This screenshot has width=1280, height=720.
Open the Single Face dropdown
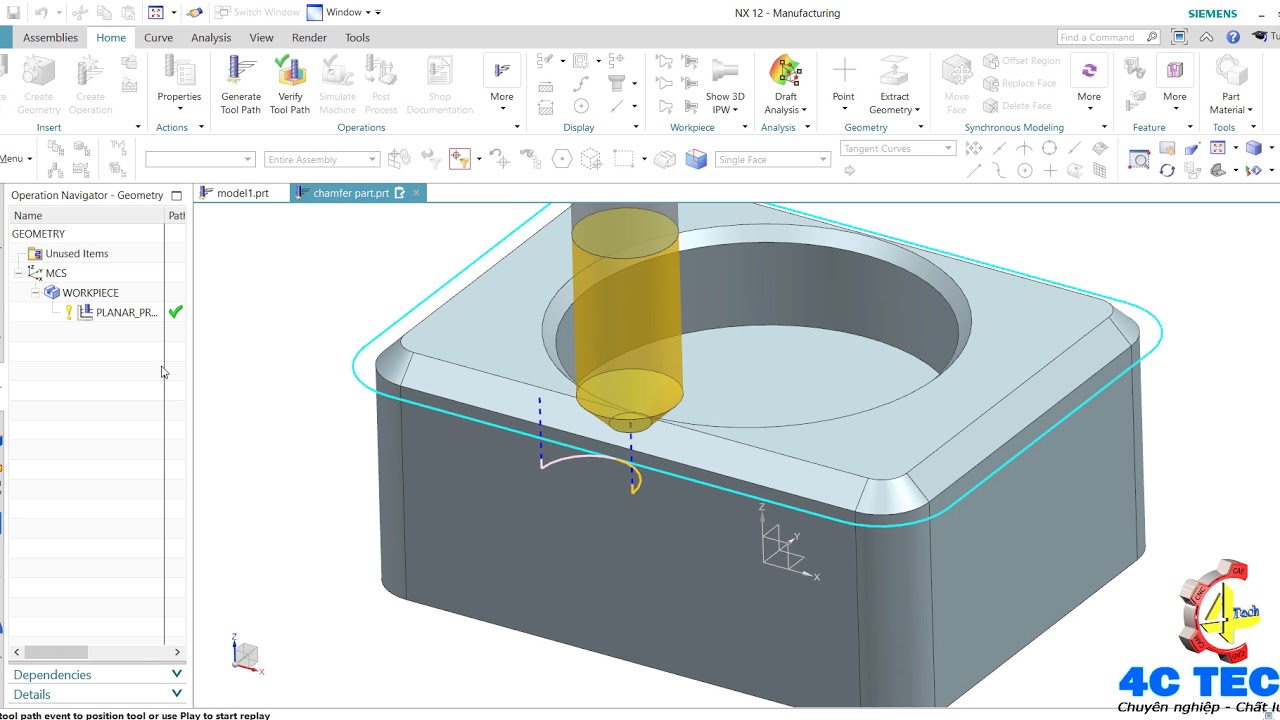(773, 160)
